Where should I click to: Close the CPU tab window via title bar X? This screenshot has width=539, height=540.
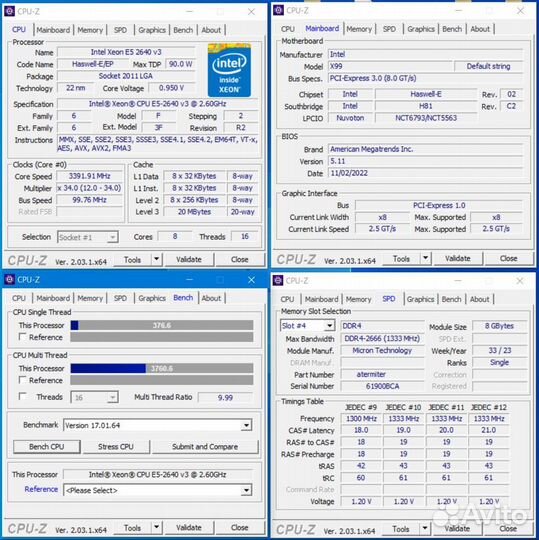(251, 12)
